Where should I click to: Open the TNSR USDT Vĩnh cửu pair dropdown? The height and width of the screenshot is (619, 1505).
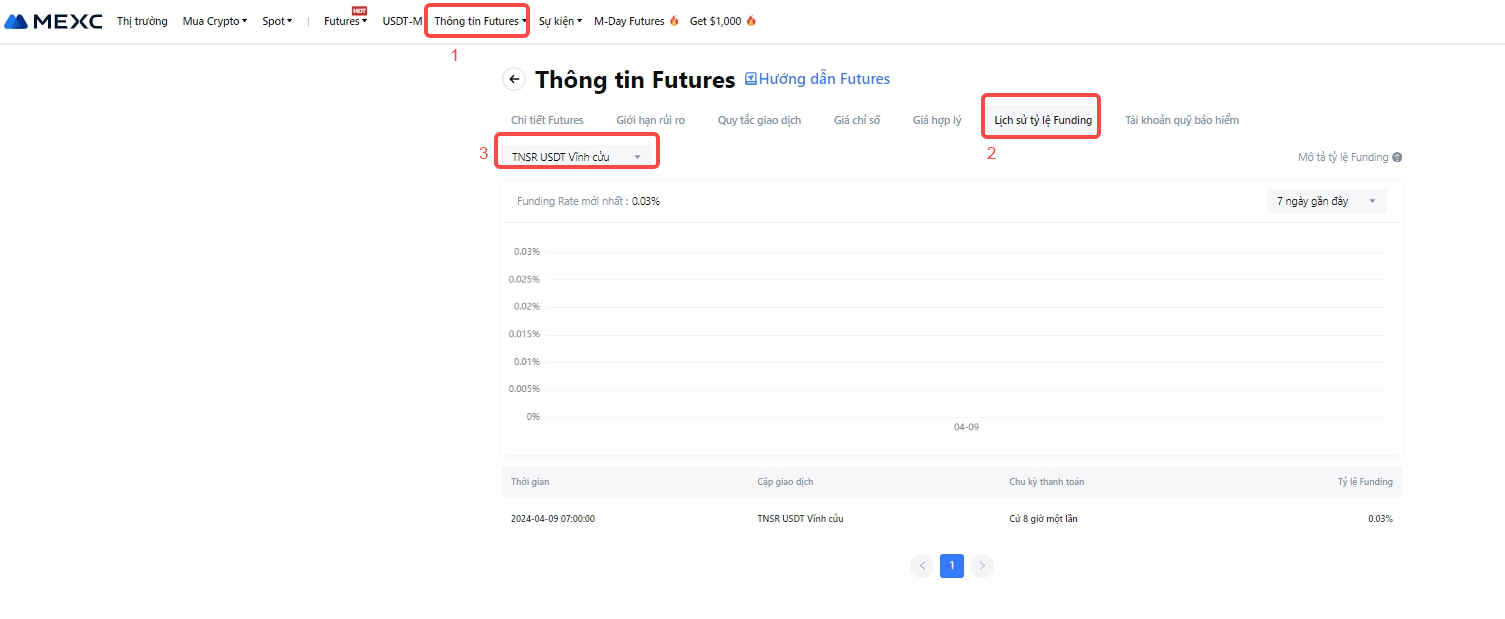coord(576,157)
